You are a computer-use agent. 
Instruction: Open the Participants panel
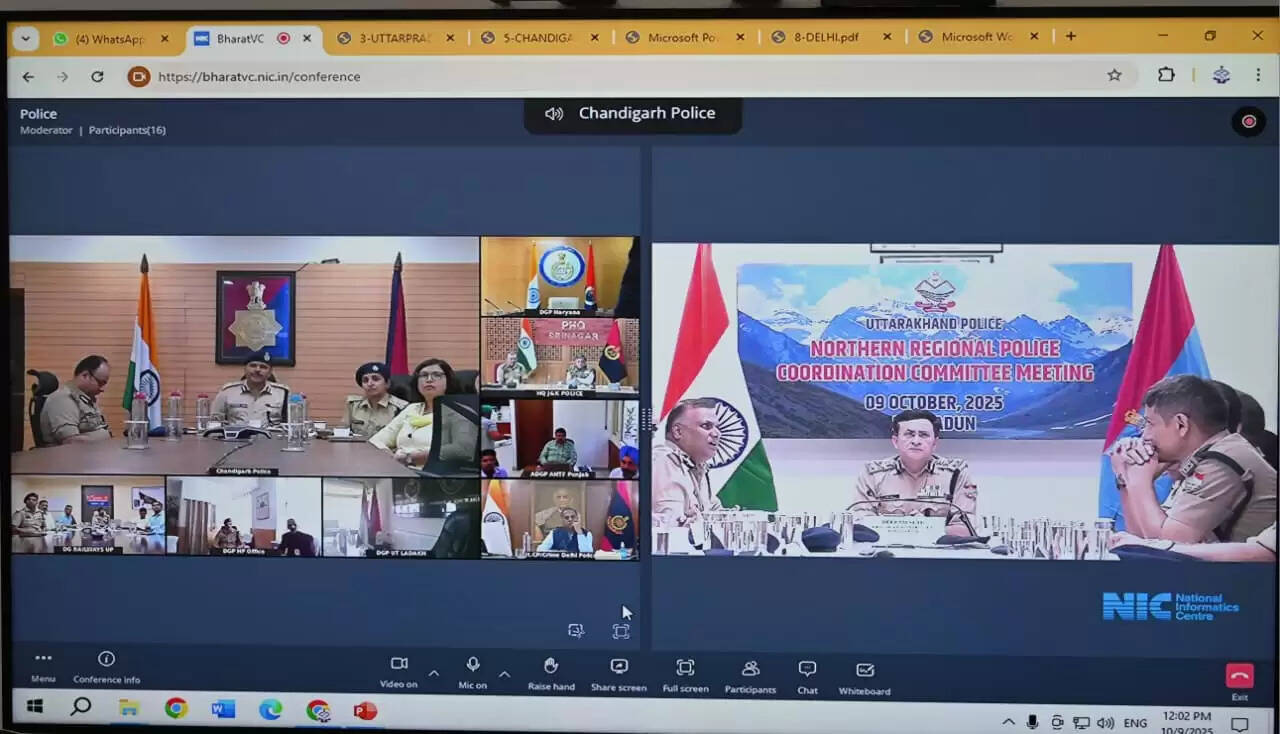(749, 670)
